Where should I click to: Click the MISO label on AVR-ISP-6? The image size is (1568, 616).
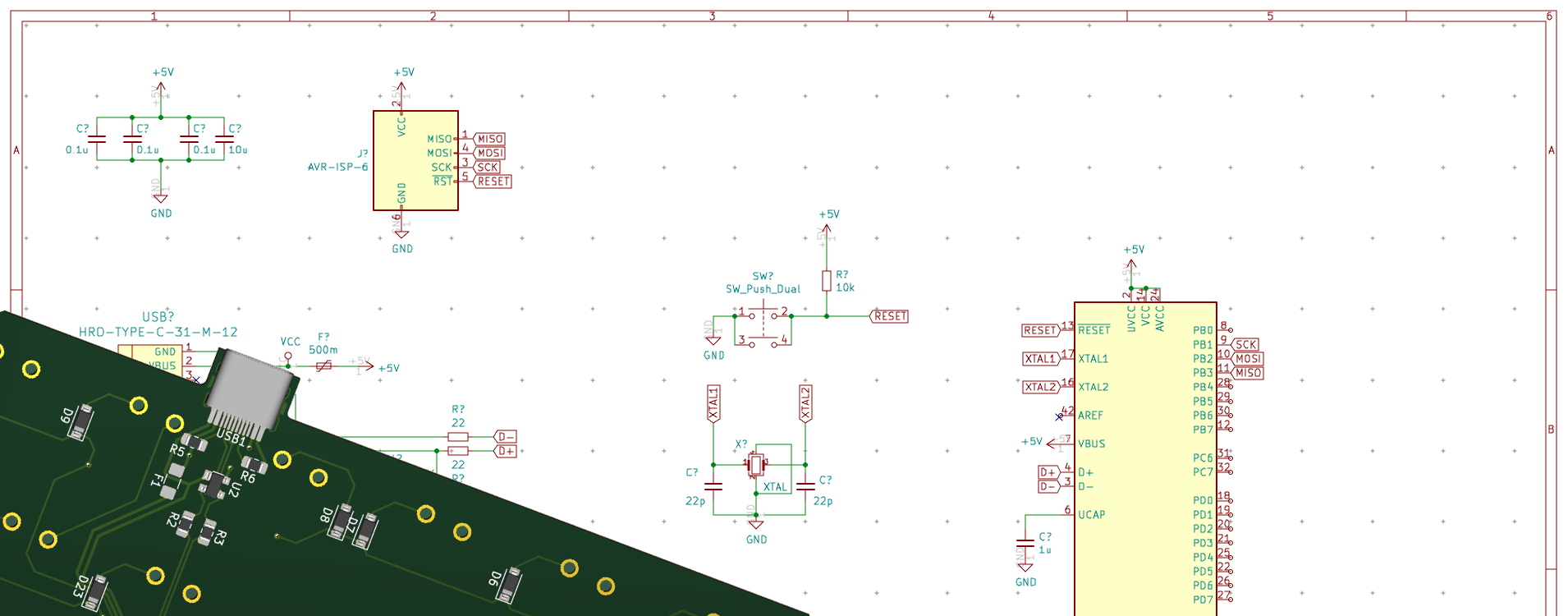(489, 139)
